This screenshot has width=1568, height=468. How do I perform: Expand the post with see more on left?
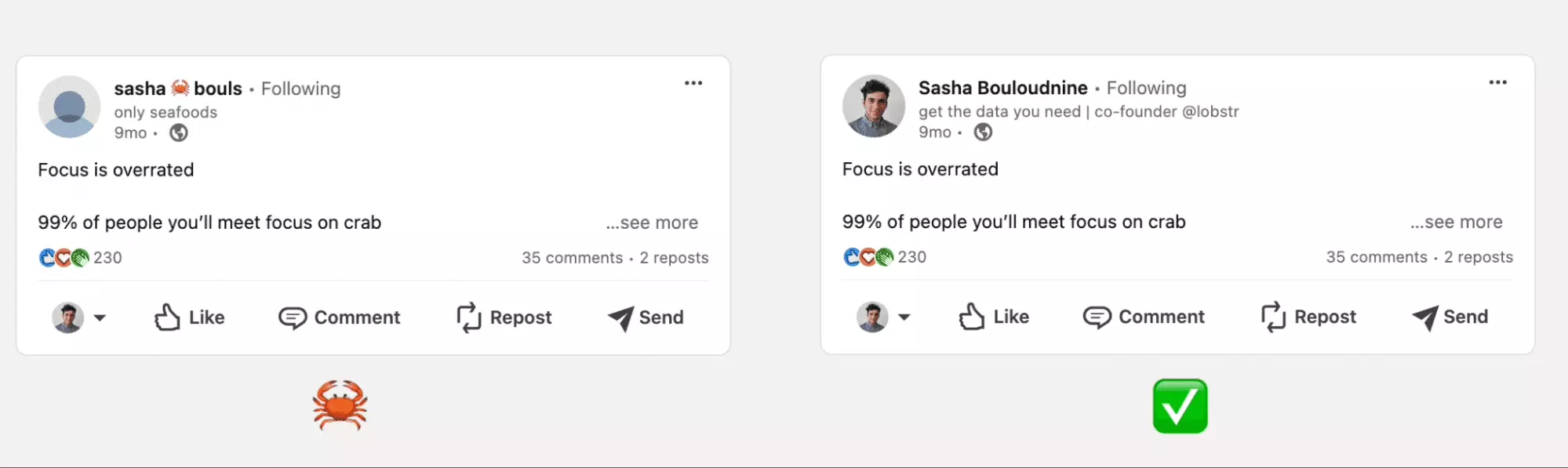(x=652, y=223)
